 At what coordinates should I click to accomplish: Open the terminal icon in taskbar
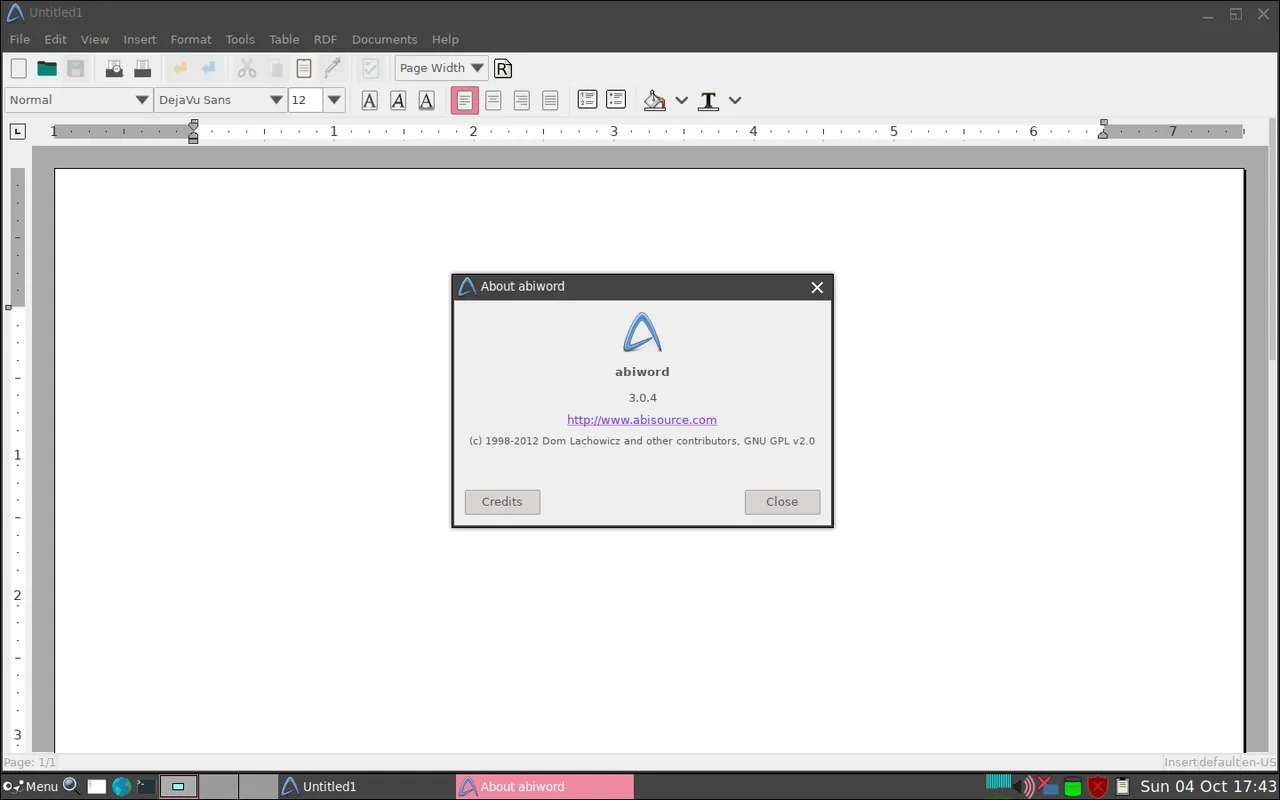(146, 787)
